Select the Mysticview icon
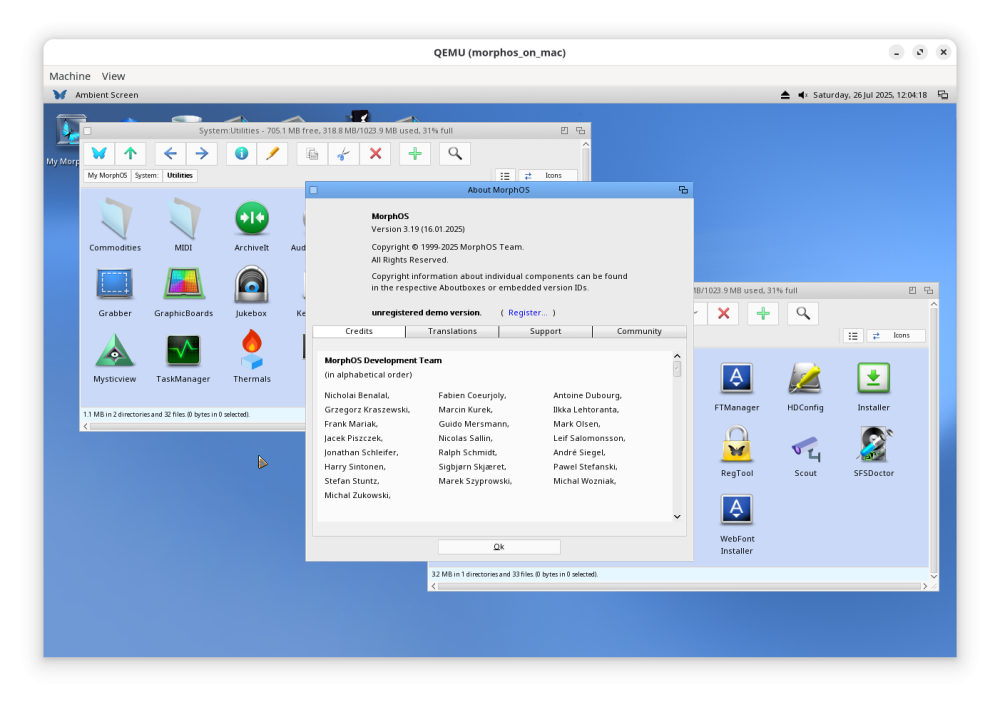 [x=114, y=351]
